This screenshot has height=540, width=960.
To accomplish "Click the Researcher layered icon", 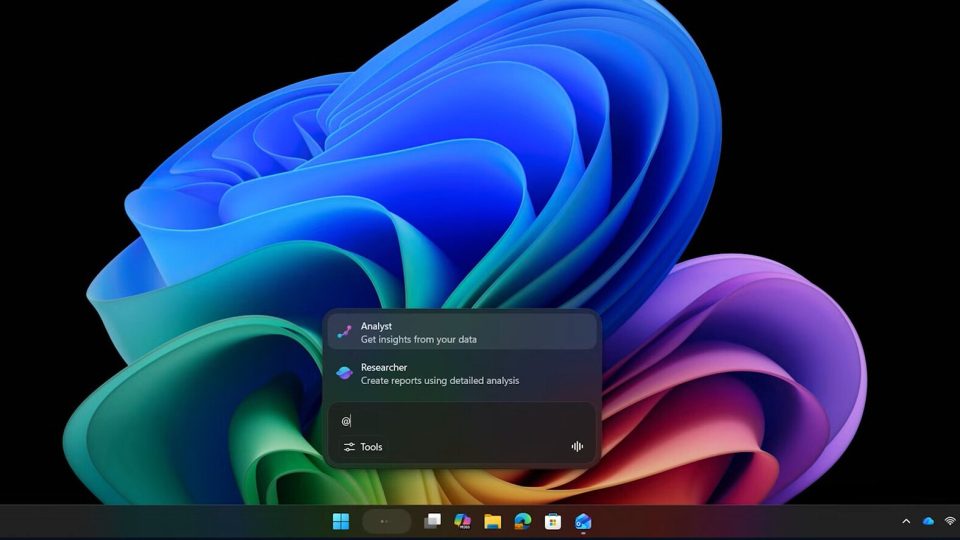I will coord(344,374).
